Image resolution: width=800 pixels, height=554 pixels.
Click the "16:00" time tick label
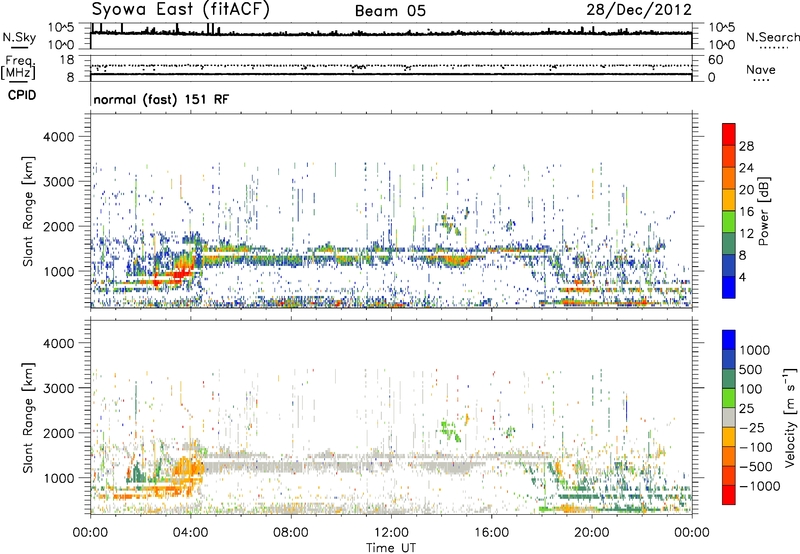491,533
